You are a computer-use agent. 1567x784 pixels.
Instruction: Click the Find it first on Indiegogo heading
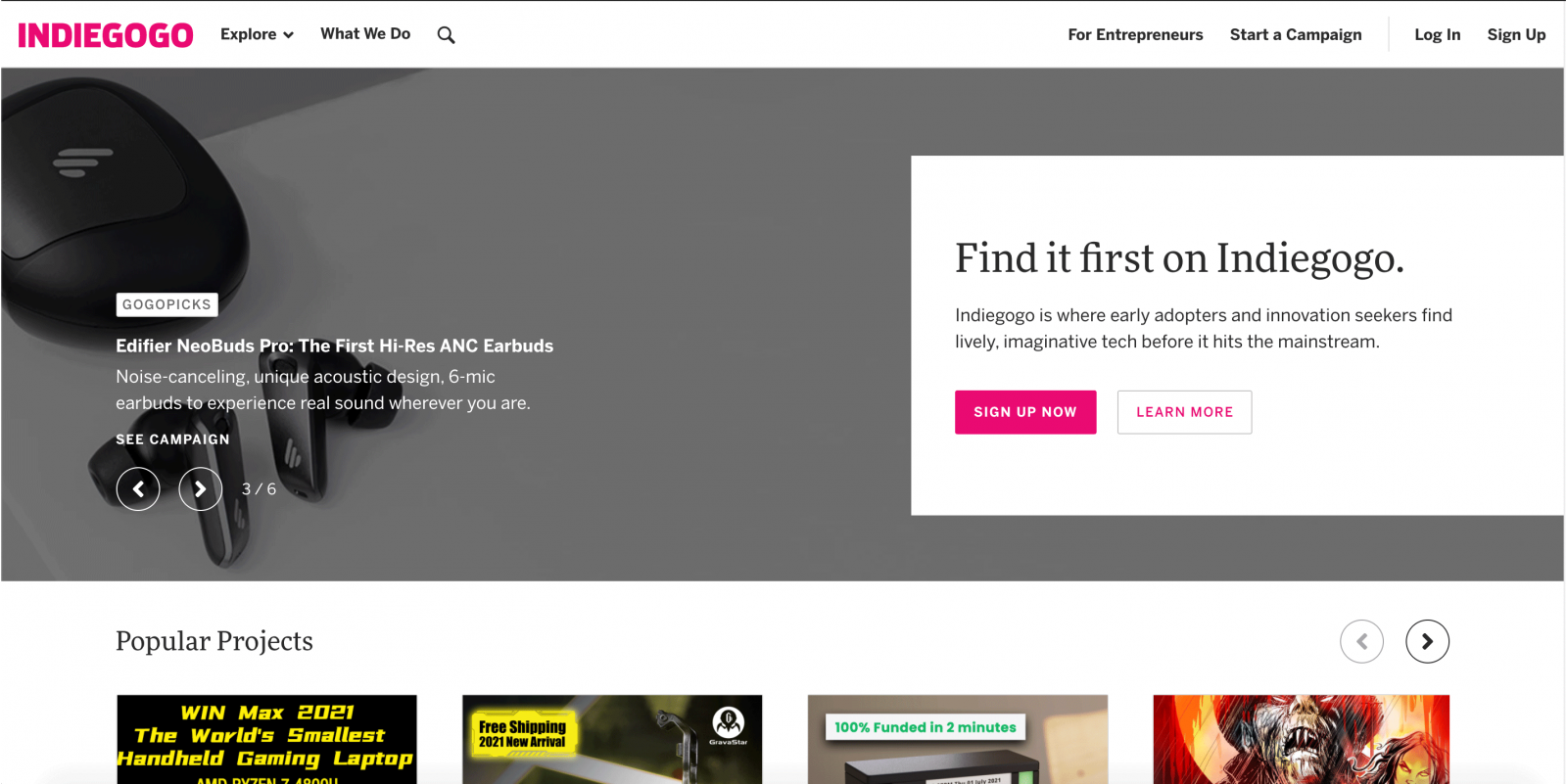1179,258
